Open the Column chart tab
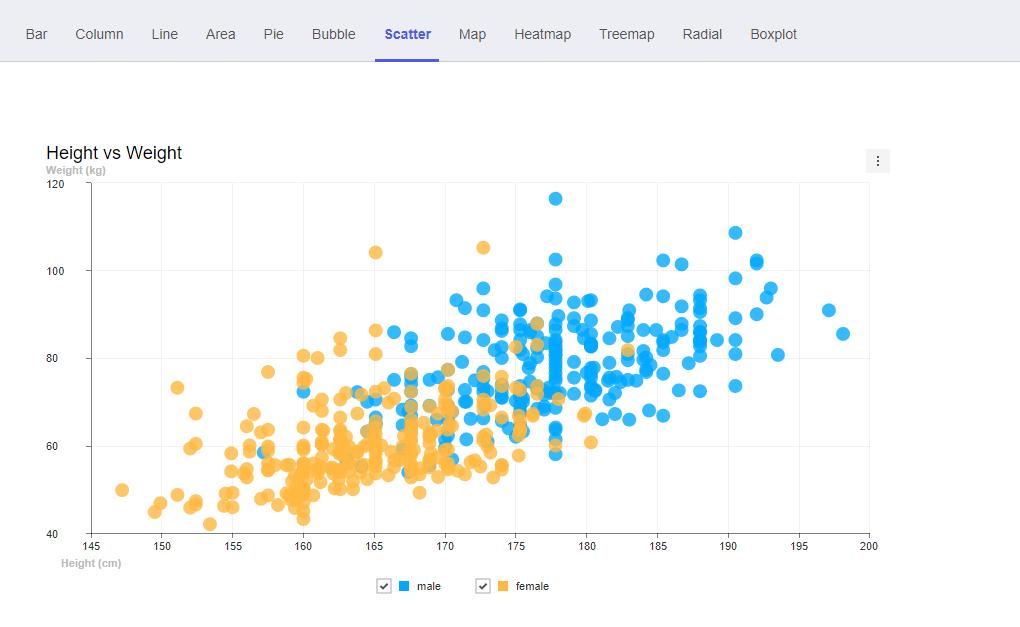This screenshot has width=1020, height=627. [99, 34]
